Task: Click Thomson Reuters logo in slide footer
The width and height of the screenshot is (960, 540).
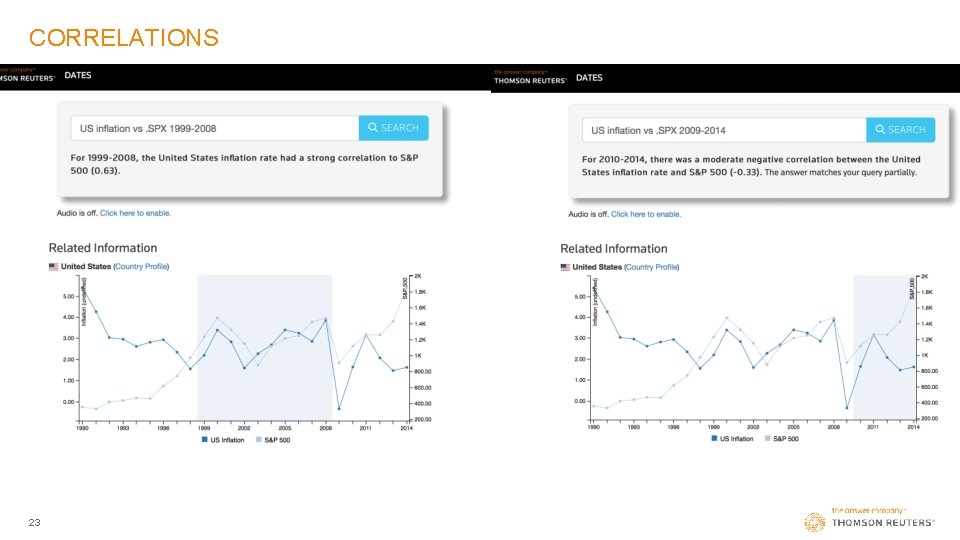Action: [x=869, y=520]
